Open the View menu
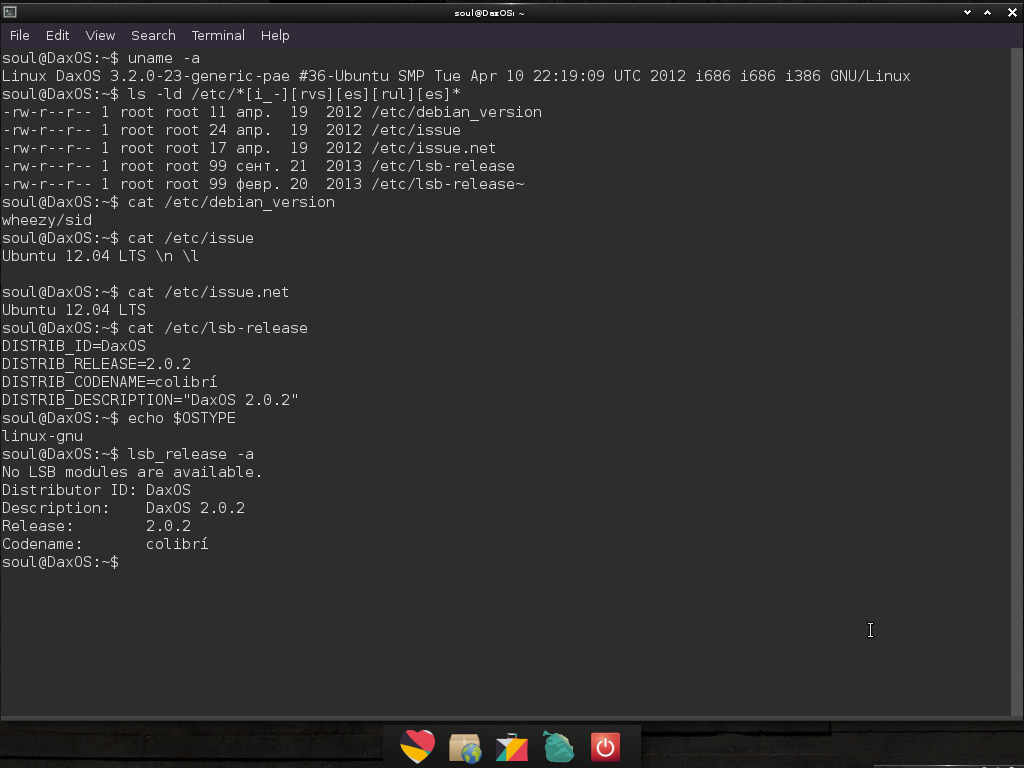 pyautogui.click(x=100, y=35)
